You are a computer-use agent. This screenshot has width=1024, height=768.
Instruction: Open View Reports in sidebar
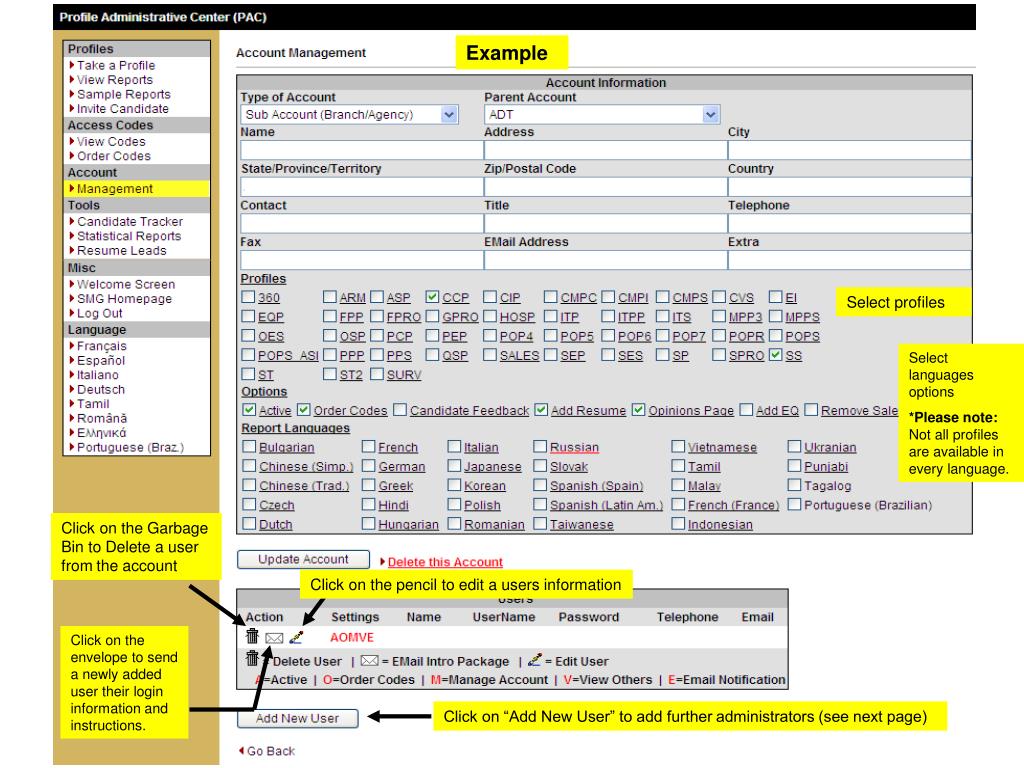click(114, 80)
